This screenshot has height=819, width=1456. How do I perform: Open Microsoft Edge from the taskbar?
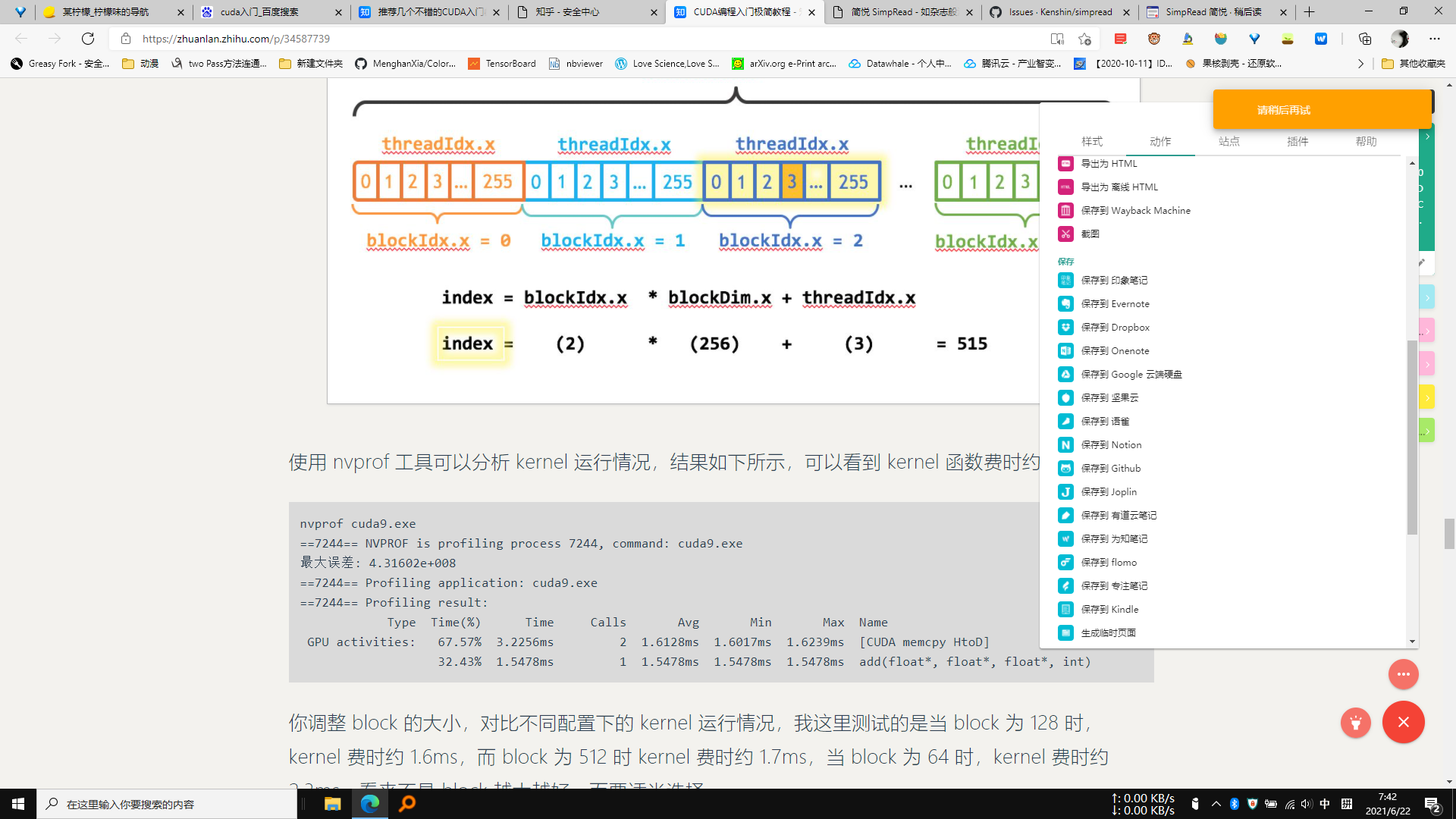tap(370, 804)
